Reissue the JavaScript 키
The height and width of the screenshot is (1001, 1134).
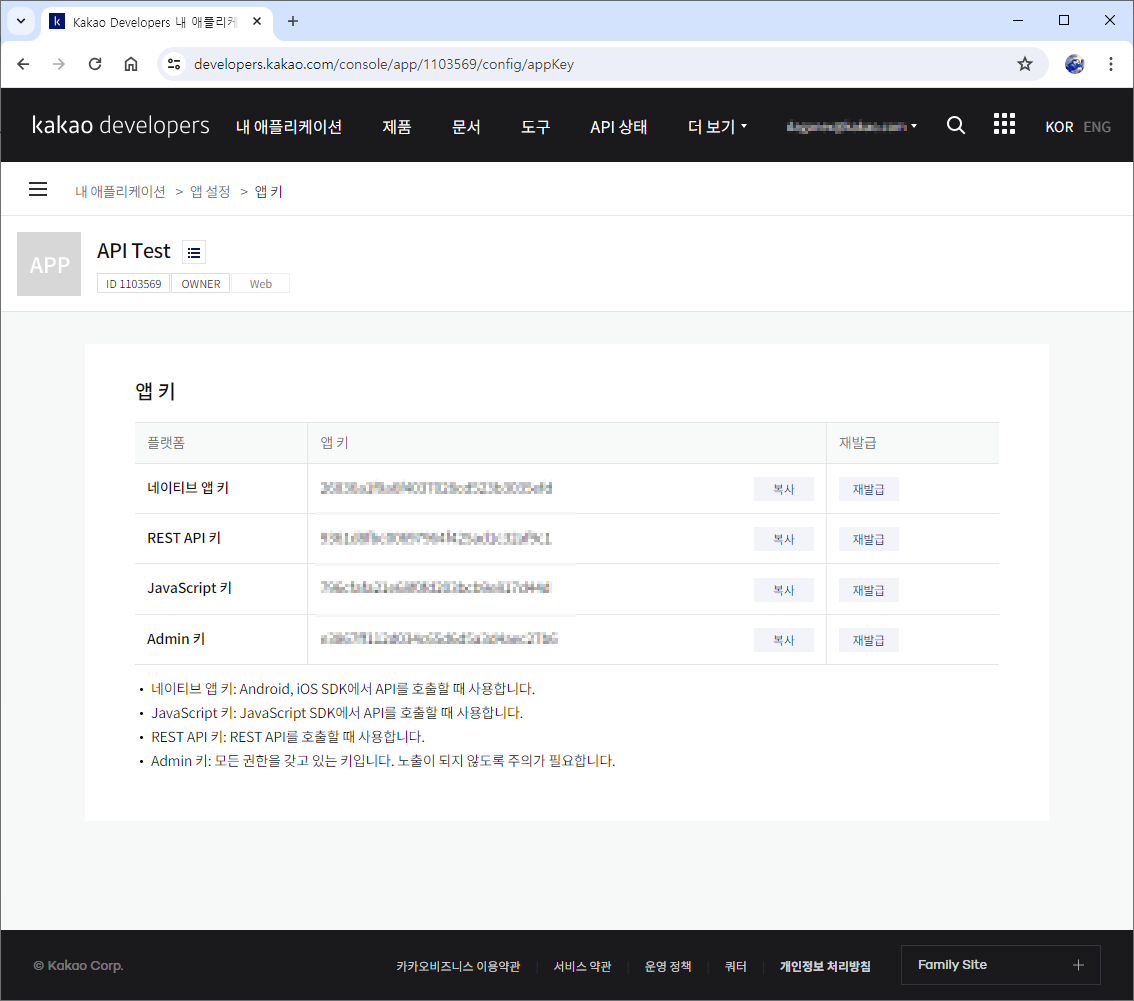869,590
